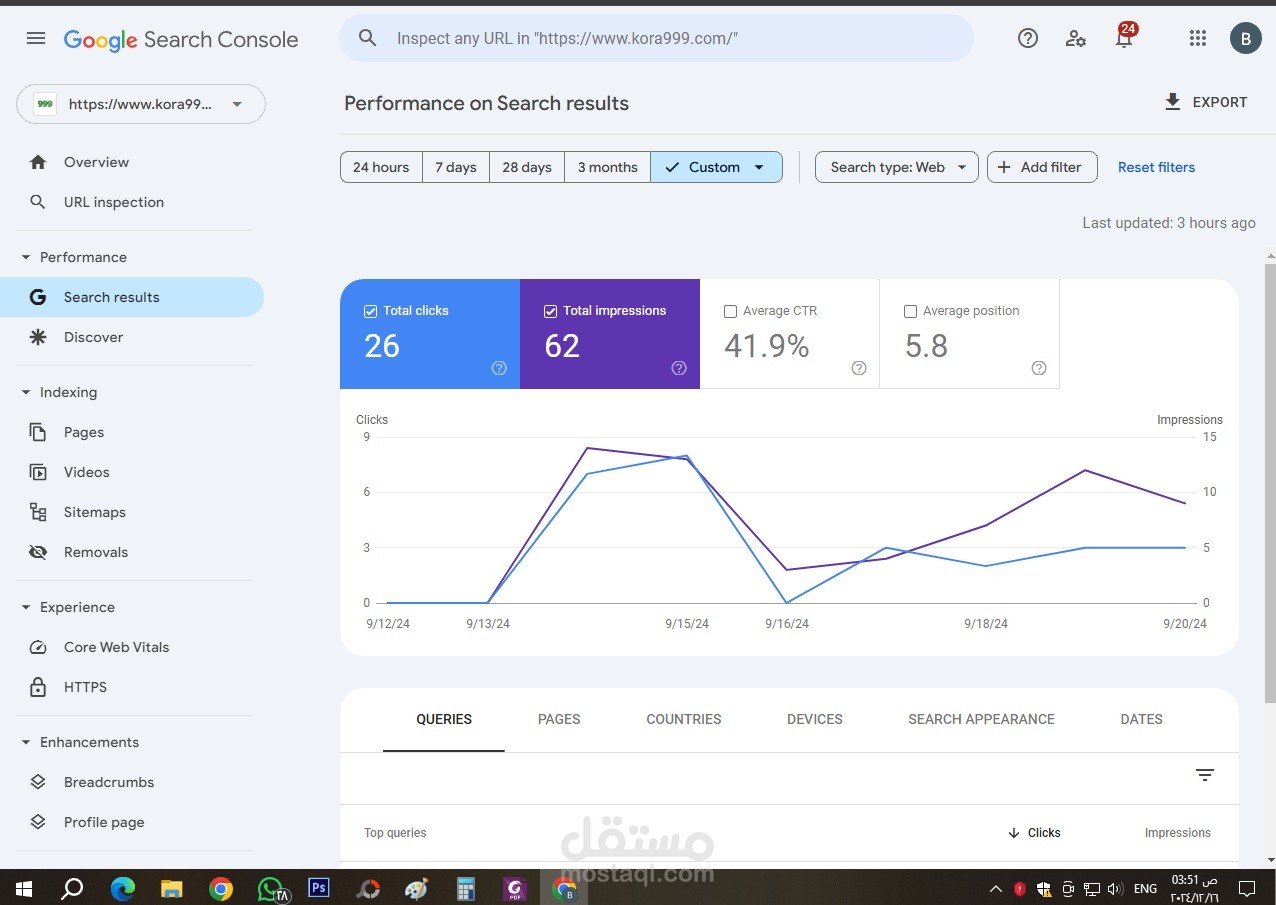
Task: Switch to the Dates tab
Action: tap(1142, 719)
